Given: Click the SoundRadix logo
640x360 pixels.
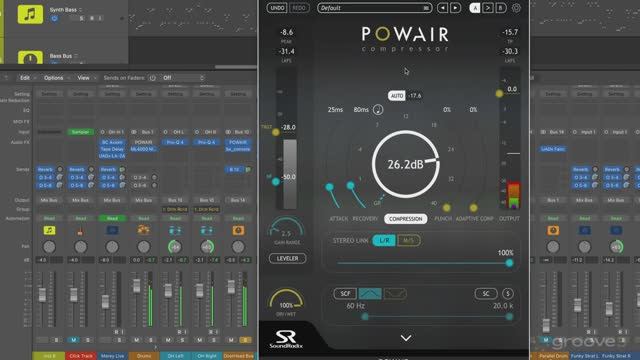Looking at the screenshot, I should [286, 339].
